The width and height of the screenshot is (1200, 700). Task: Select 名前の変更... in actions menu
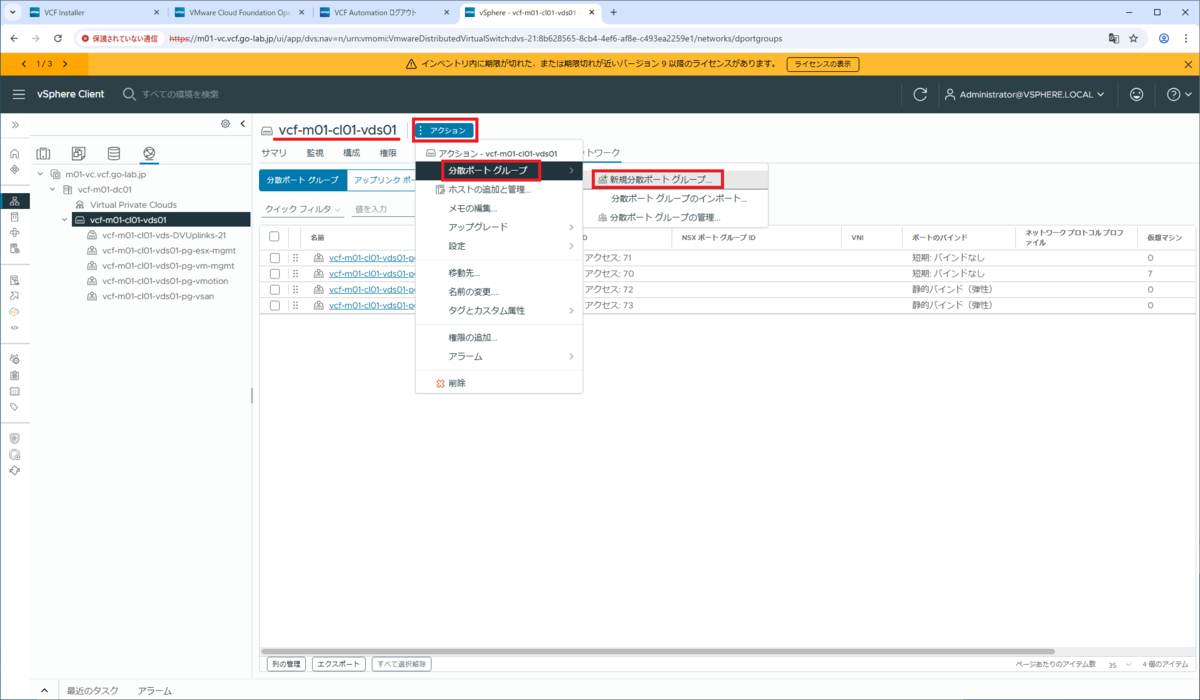[499, 291]
